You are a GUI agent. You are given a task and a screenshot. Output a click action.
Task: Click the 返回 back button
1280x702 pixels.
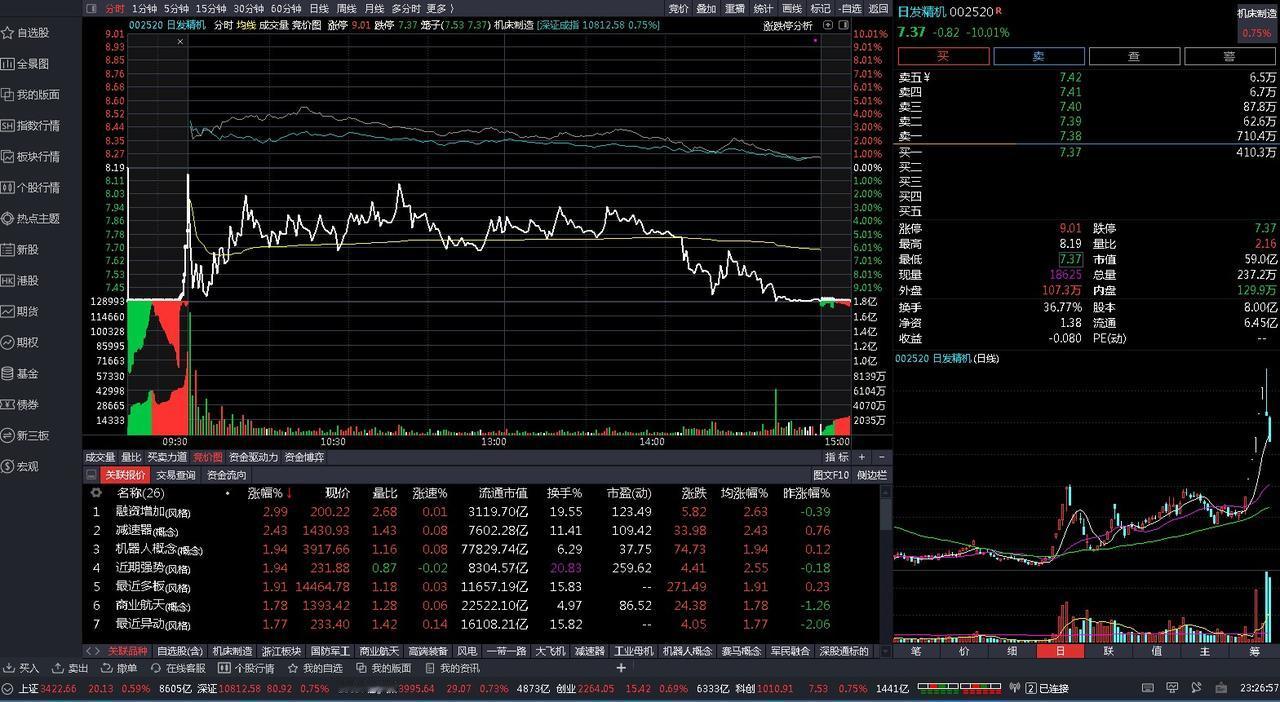pos(878,8)
